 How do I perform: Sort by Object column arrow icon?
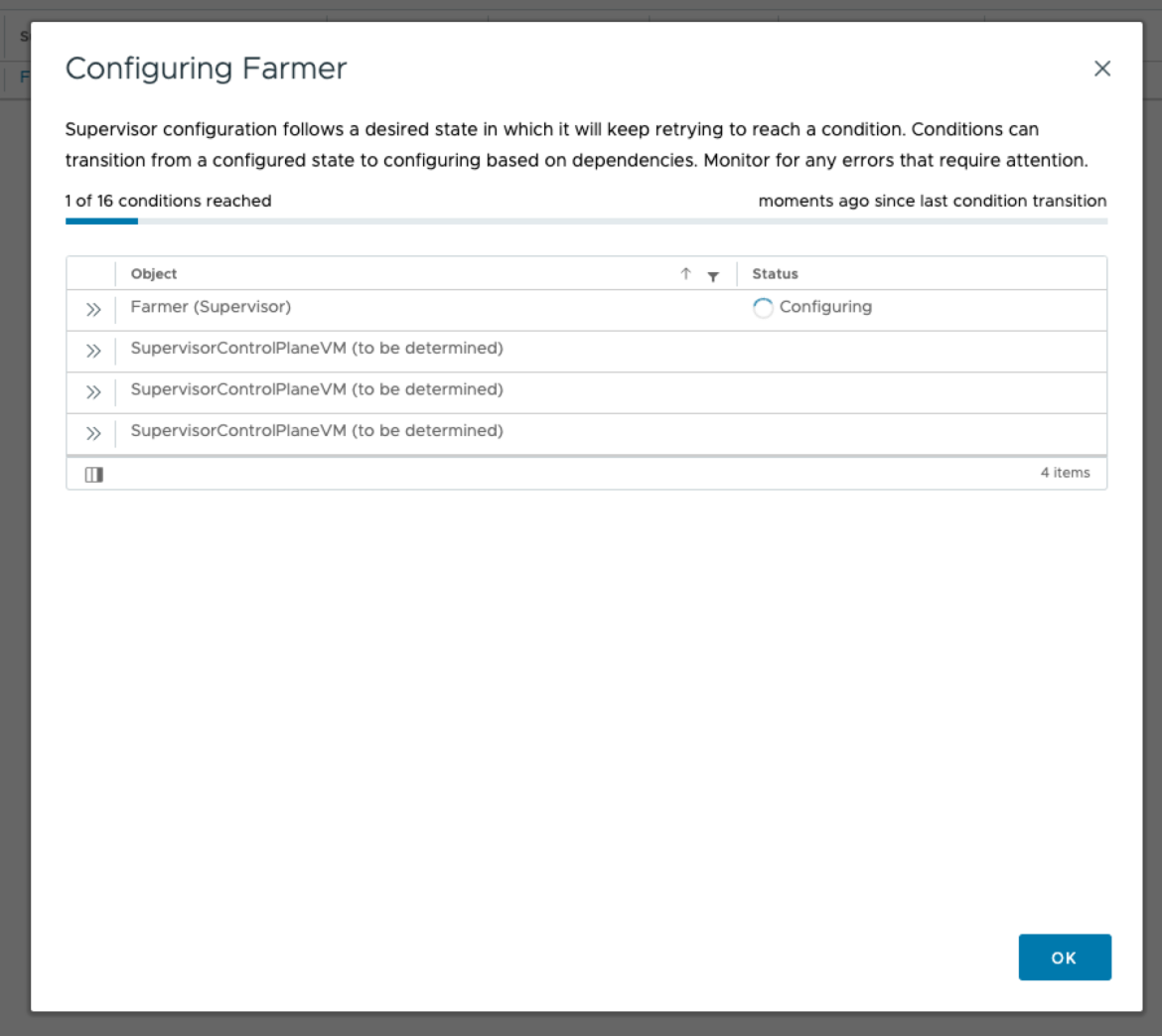(685, 274)
